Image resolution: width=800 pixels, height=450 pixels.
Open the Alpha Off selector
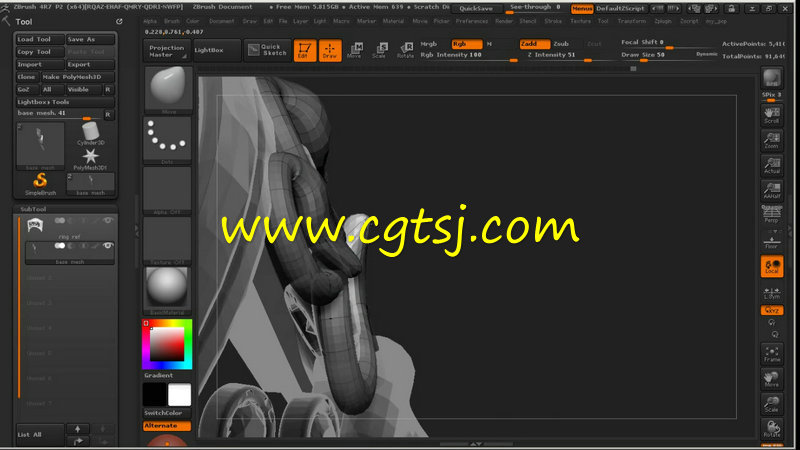[x=168, y=190]
